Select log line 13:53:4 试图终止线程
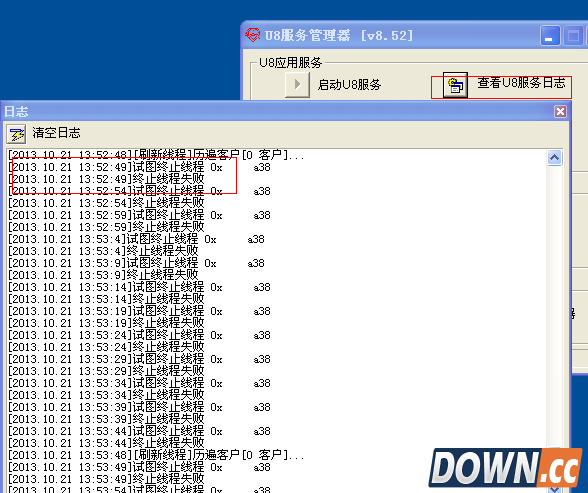The height and width of the screenshot is (493, 588). click(x=136, y=239)
